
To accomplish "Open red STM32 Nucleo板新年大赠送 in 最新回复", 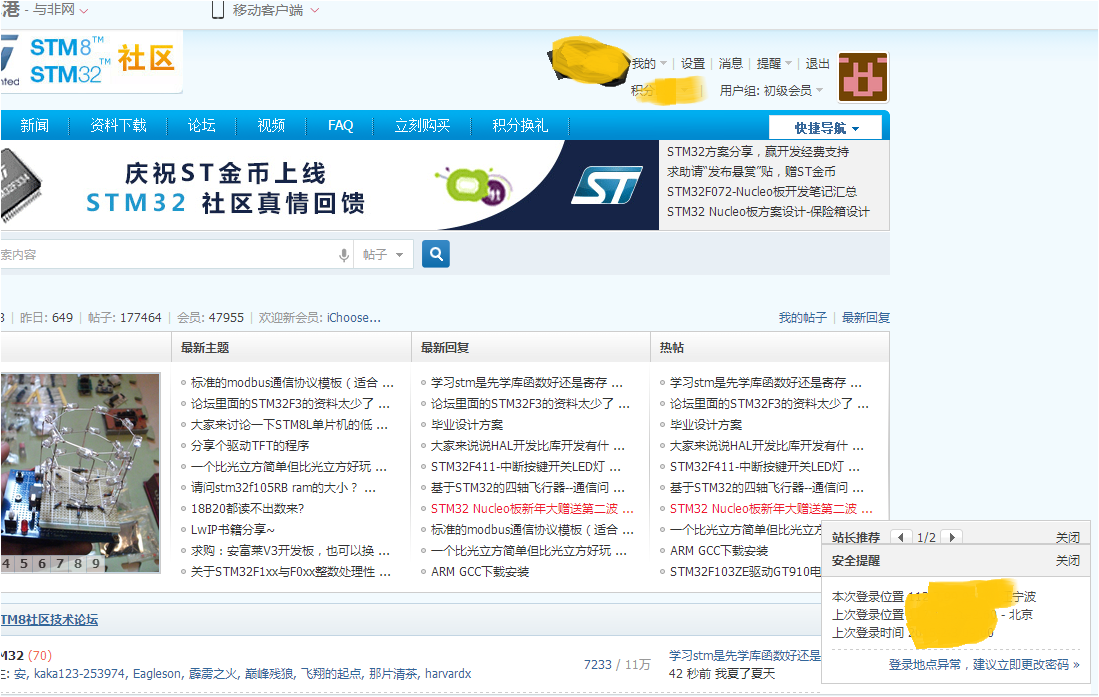I will click(532, 509).
